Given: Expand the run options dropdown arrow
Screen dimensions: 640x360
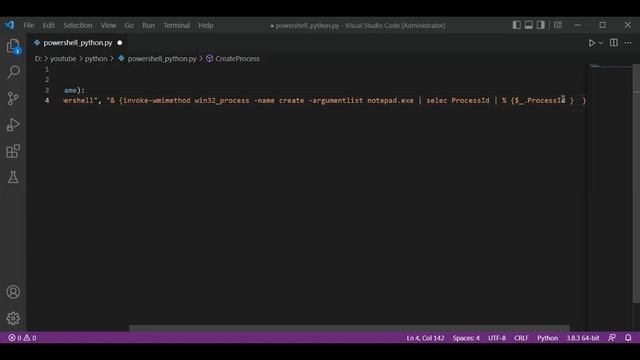Looking at the screenshot, I should 600,43.
